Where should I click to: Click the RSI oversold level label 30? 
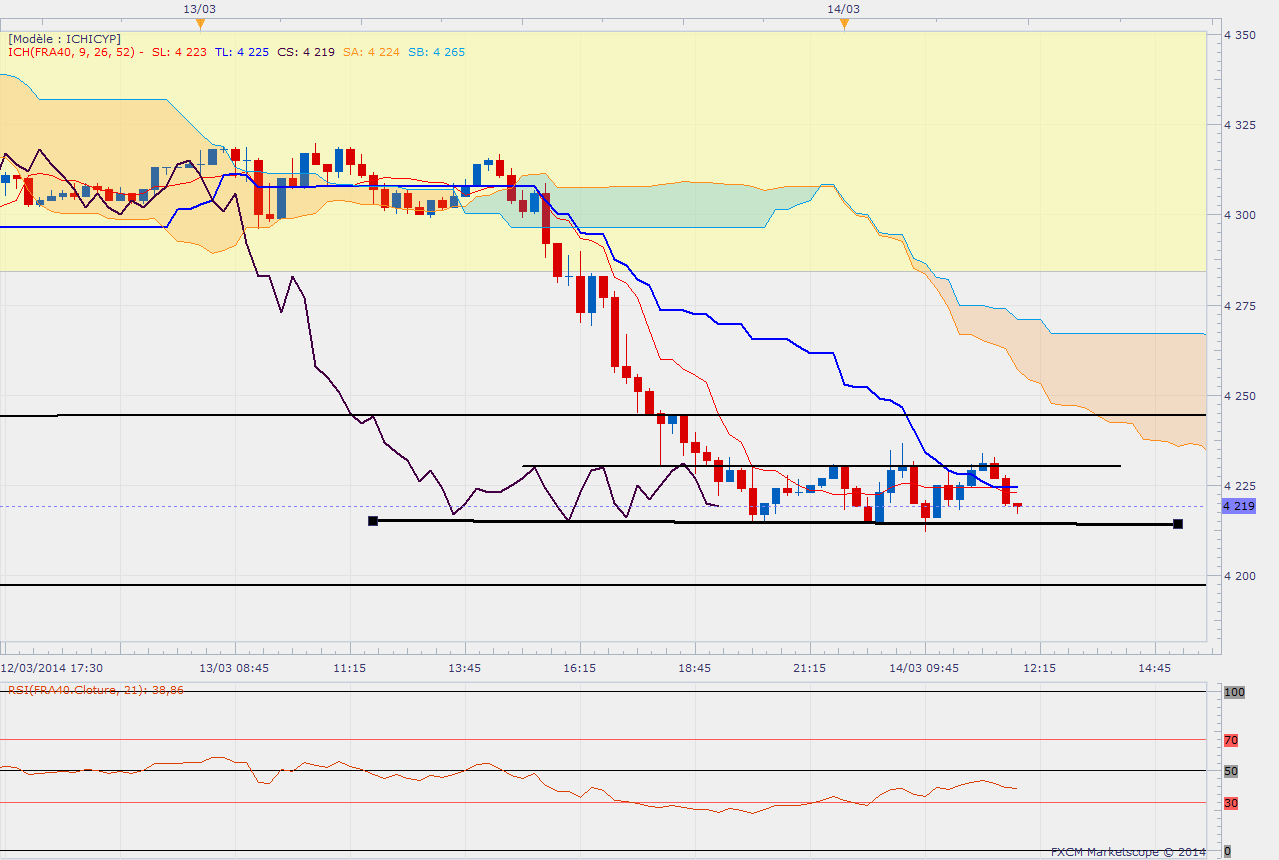(1231, 803)
